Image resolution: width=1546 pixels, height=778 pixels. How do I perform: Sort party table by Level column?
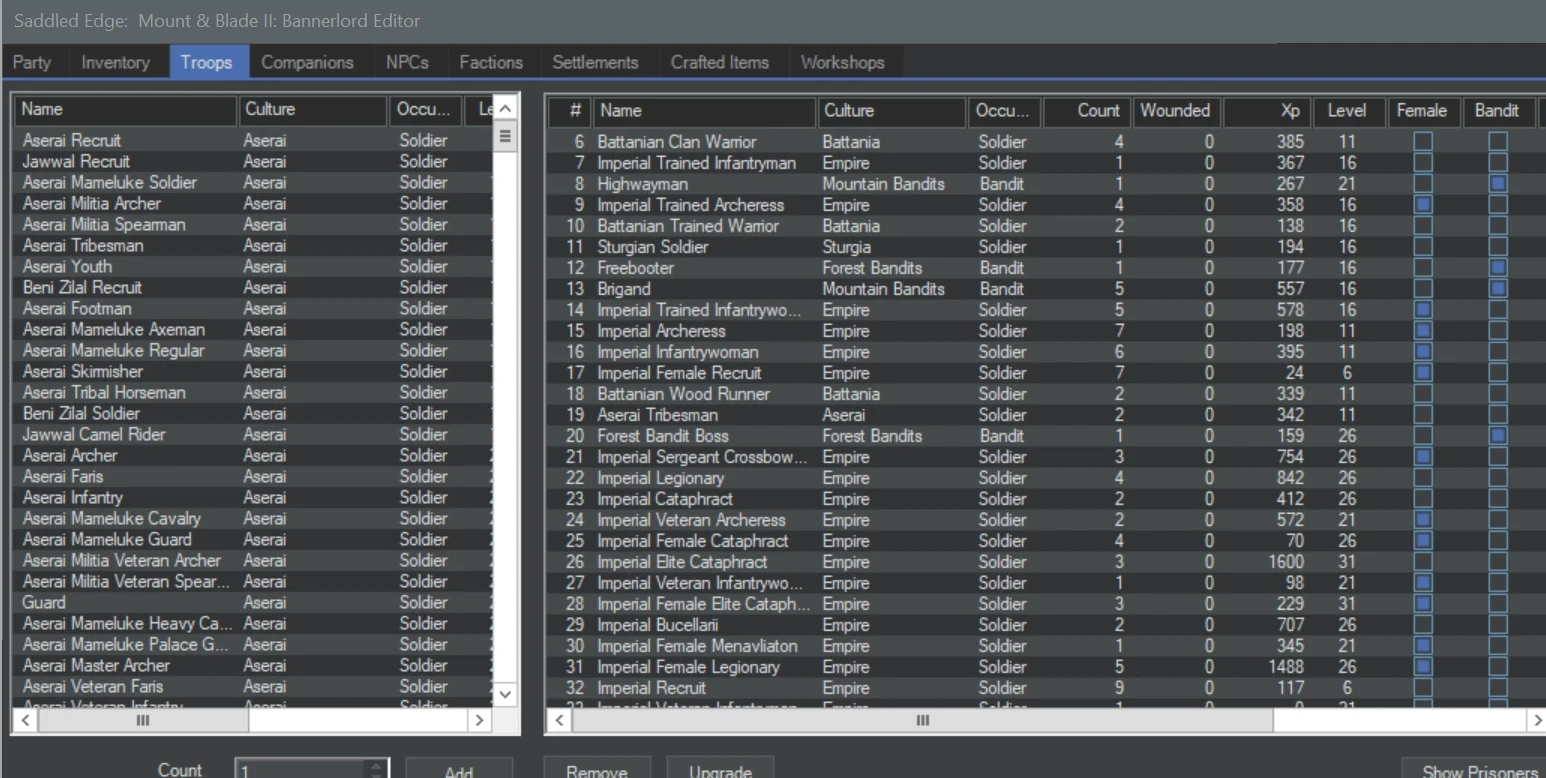point(1349,111)
